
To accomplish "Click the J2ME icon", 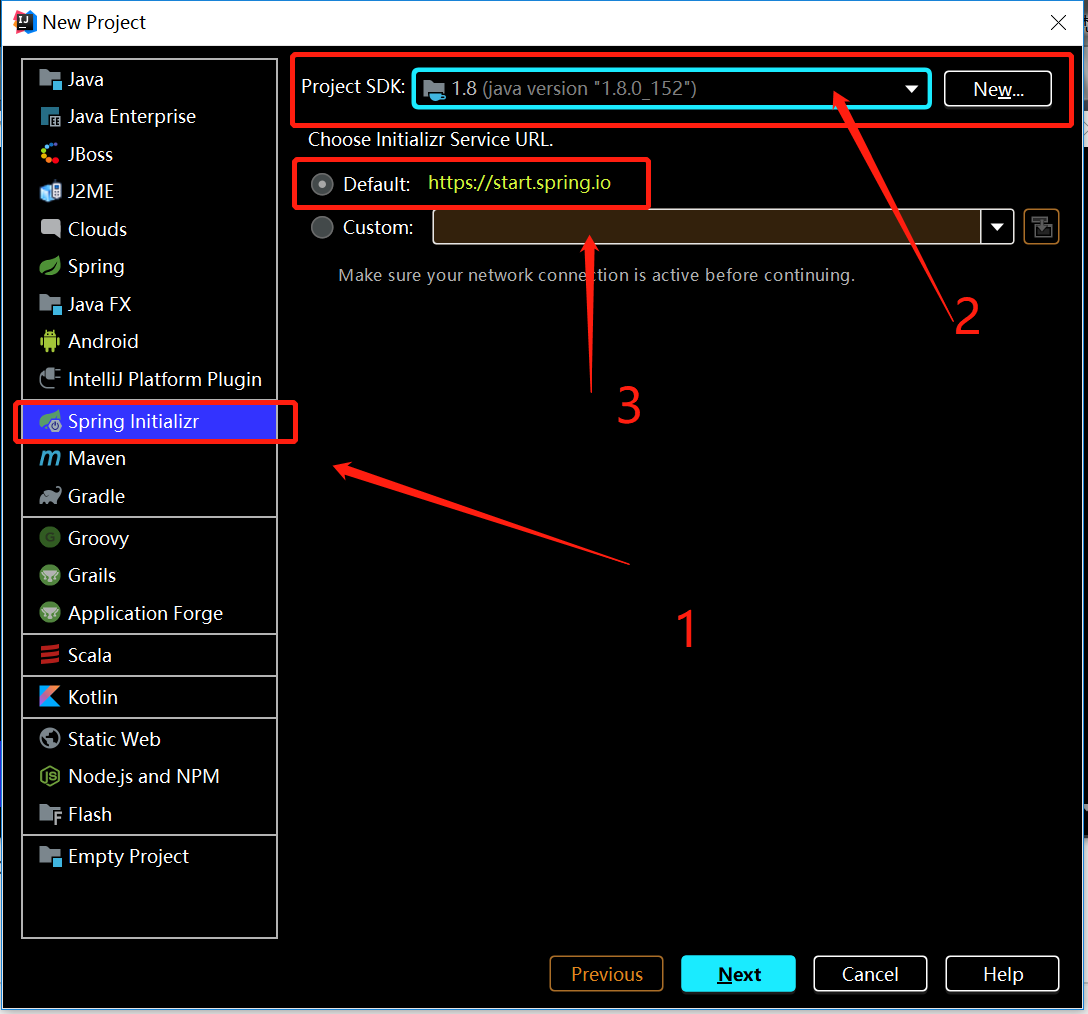I will [50, 192].
